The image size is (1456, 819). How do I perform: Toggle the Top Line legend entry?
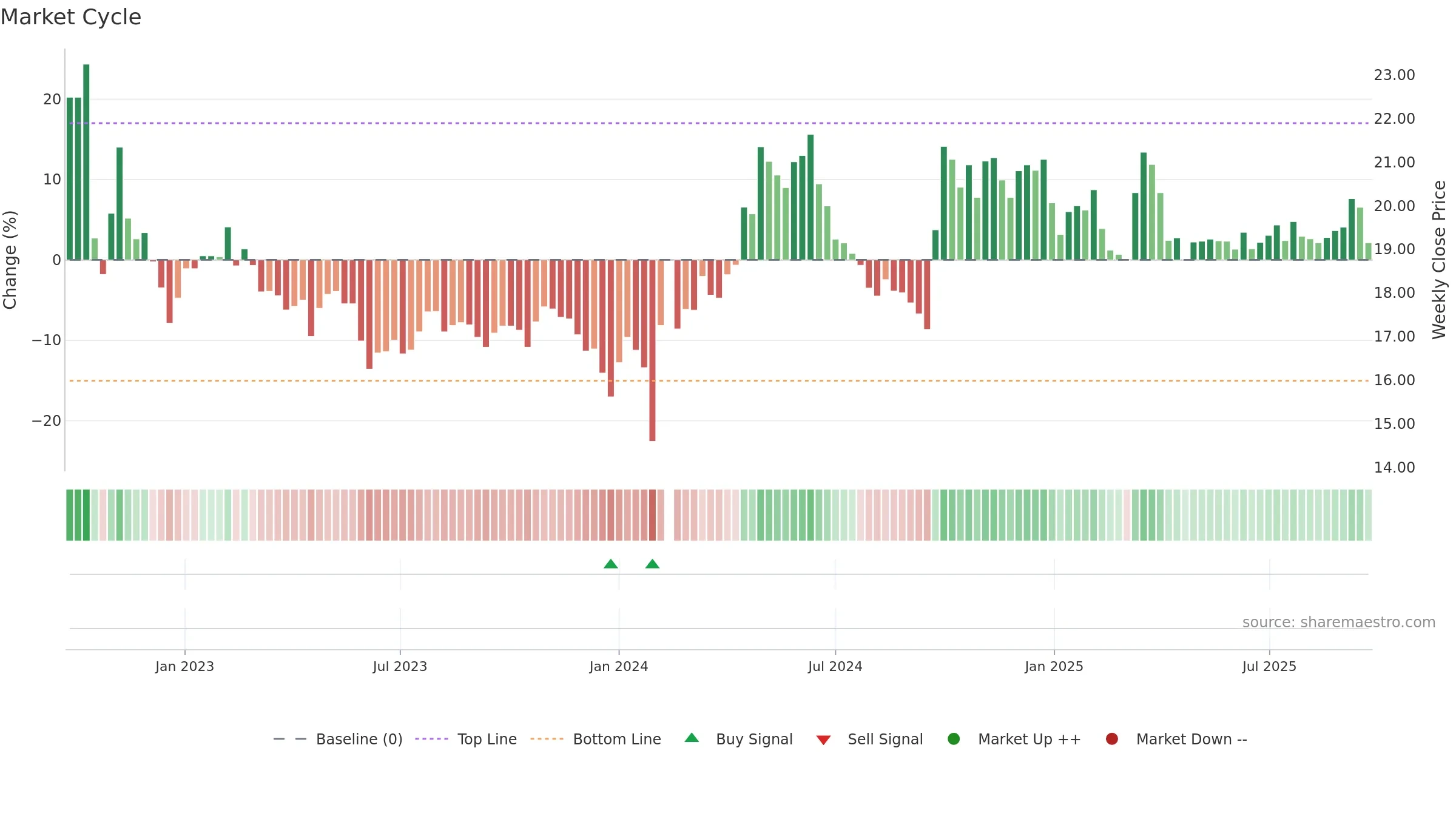click(466, 739)
